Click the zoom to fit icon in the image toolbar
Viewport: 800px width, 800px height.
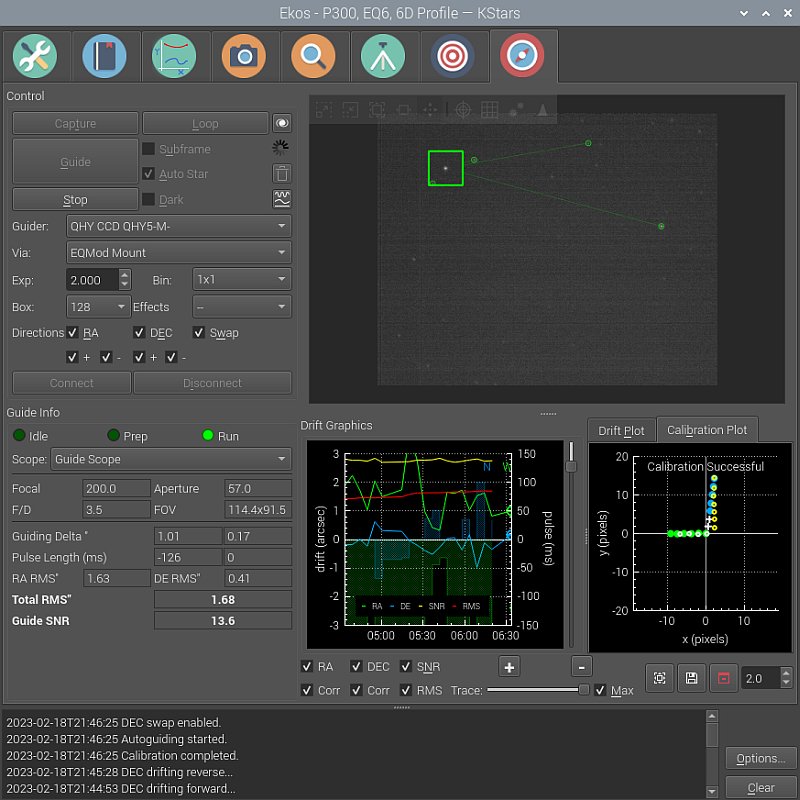[404, 109]
